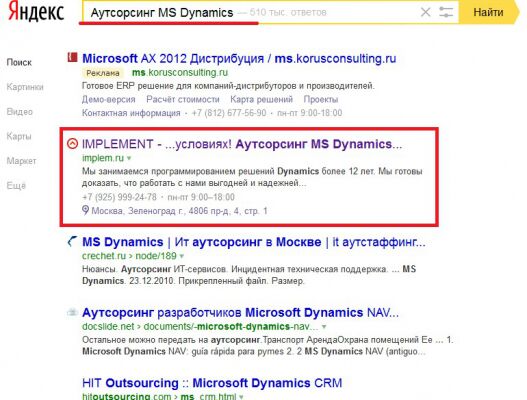Click phone number +7 (812) 677-56-90
This screenshot has height=400, width=527.
(x=229, y=113)
